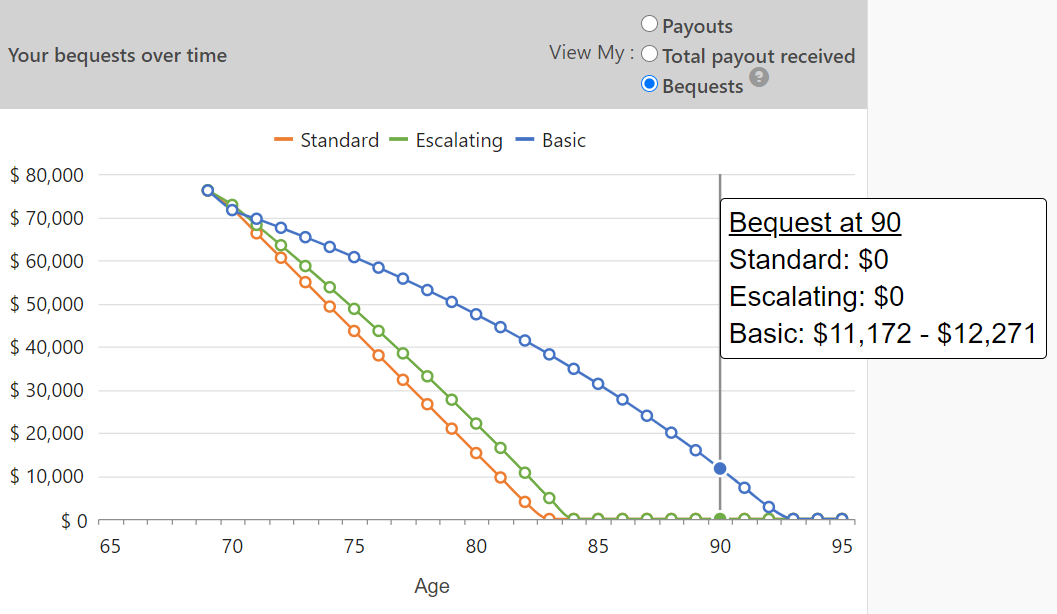Toggle the Basic series in the legend
Screen dimensions: 1057x614
[x=563, y=140]
